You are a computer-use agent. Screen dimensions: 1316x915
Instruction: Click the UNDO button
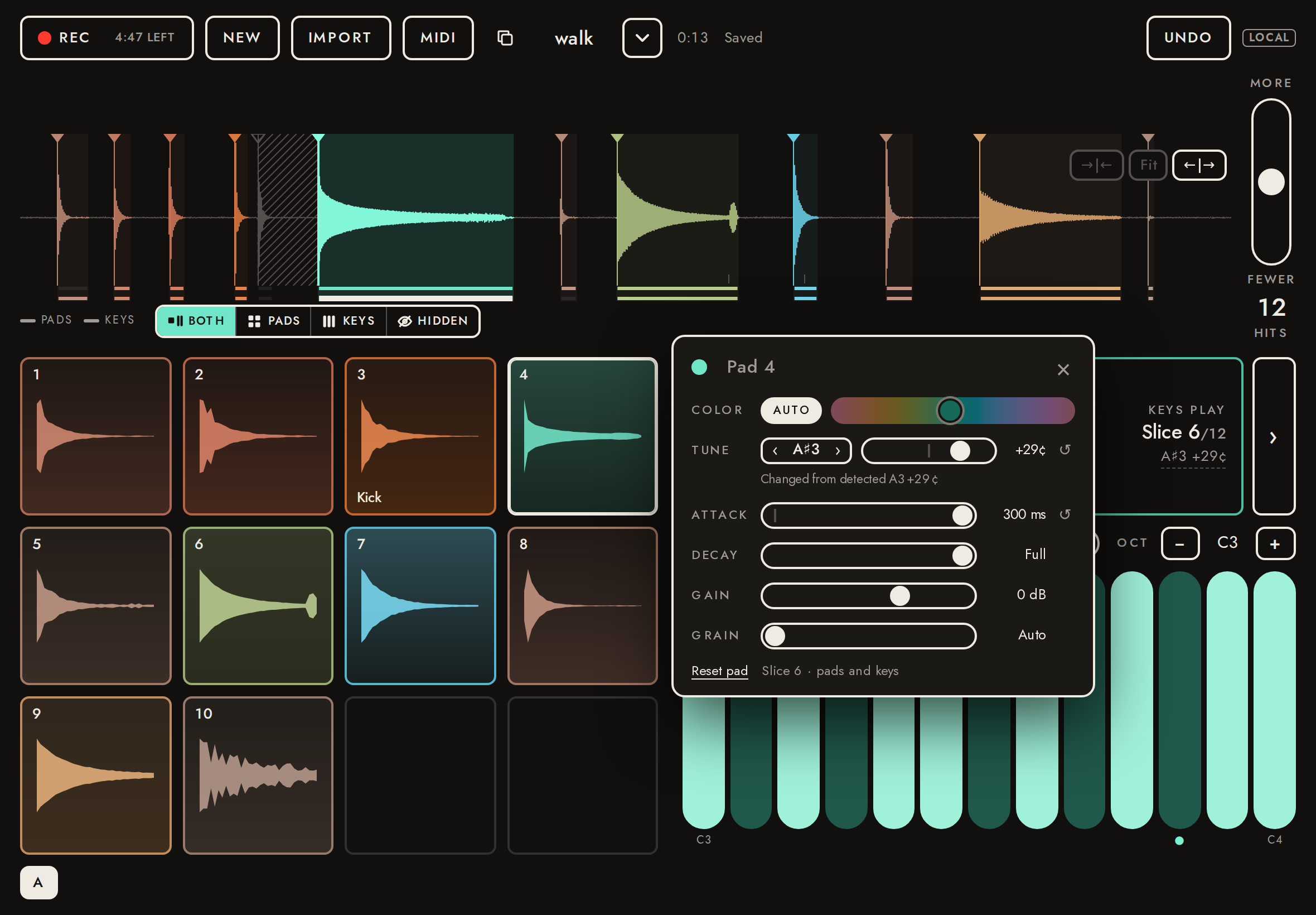(x=1188, y=38)
